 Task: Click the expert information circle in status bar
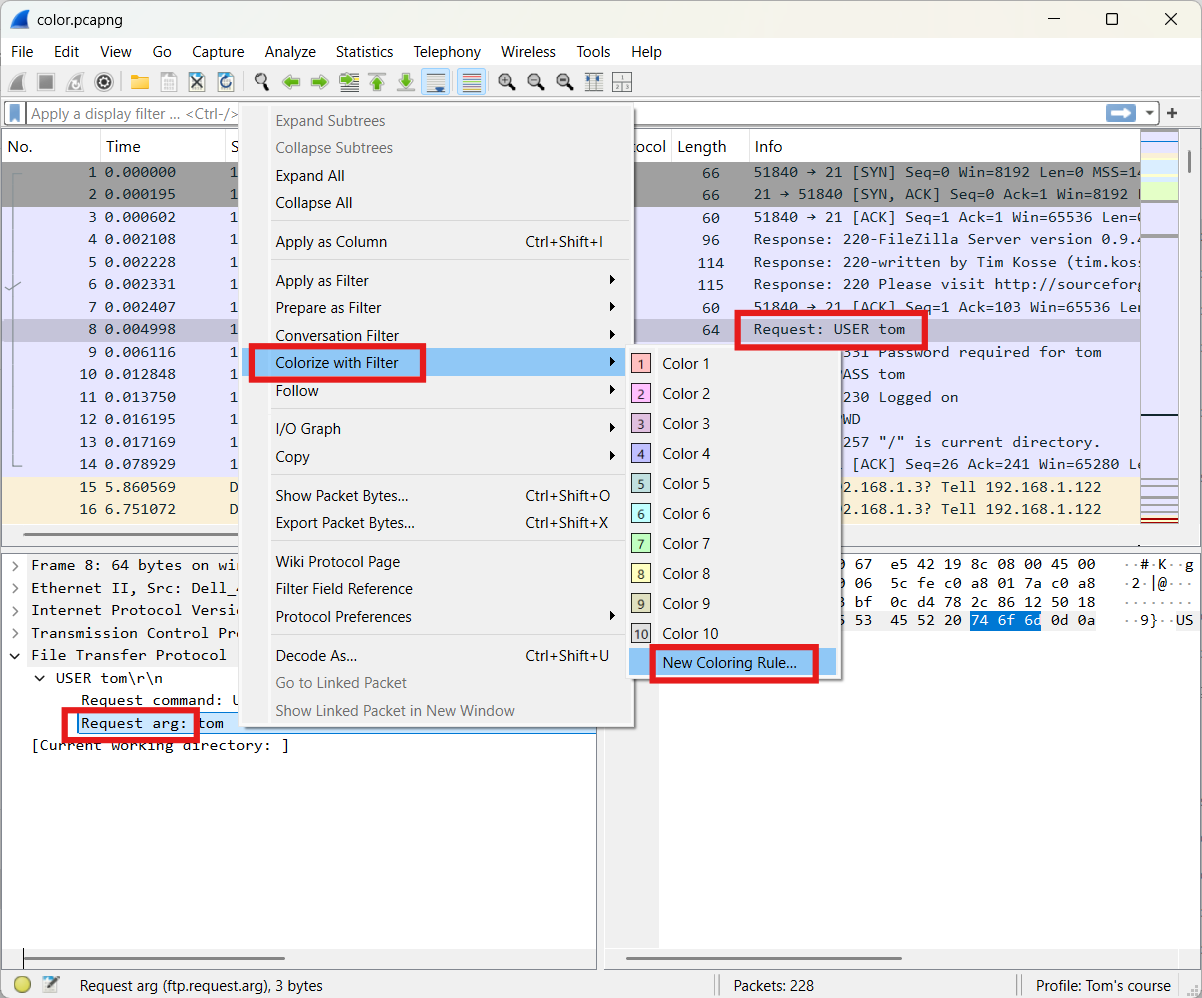coord(22,985)
